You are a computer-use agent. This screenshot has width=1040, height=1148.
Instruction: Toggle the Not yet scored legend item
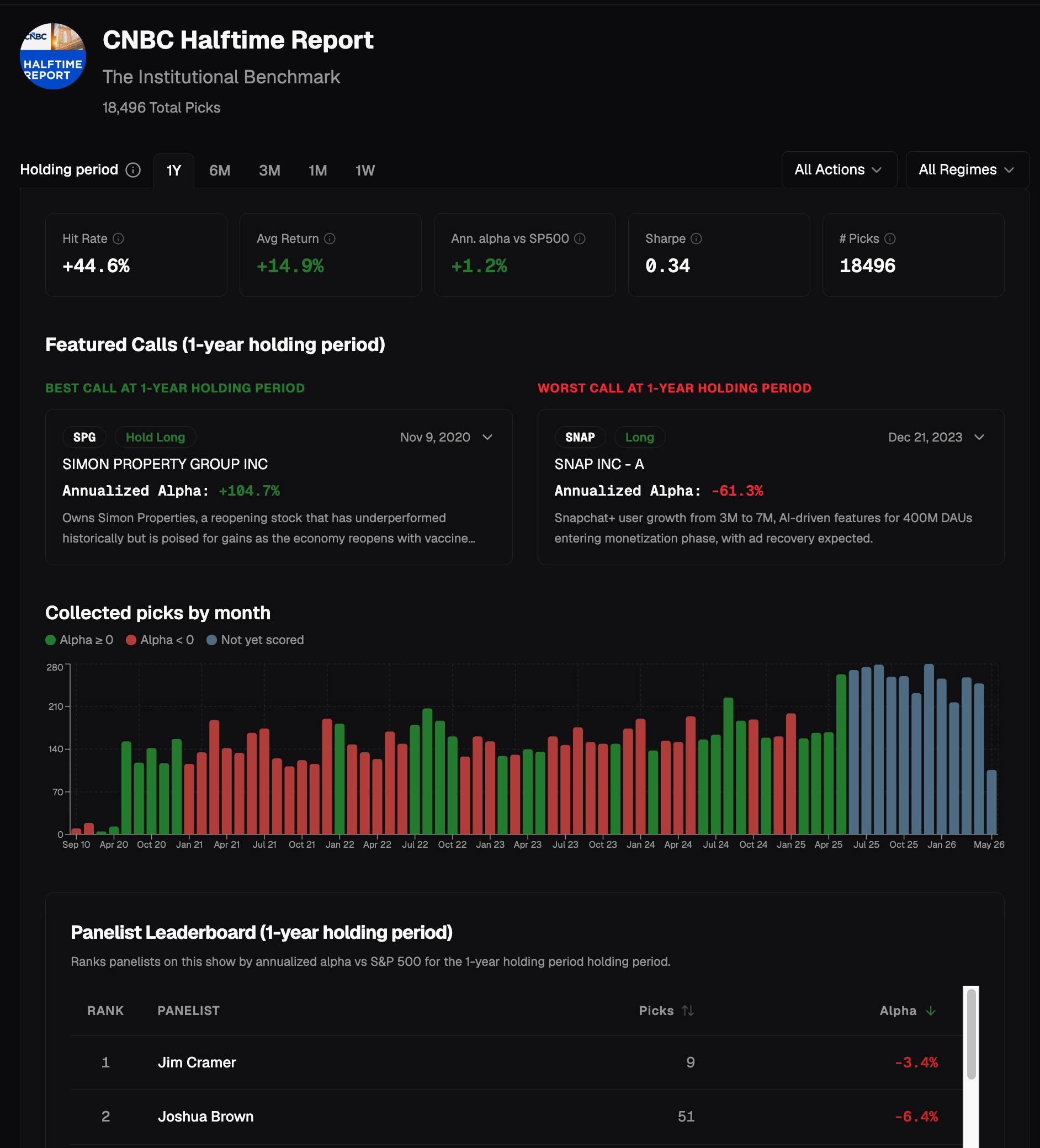click(255, 640)
